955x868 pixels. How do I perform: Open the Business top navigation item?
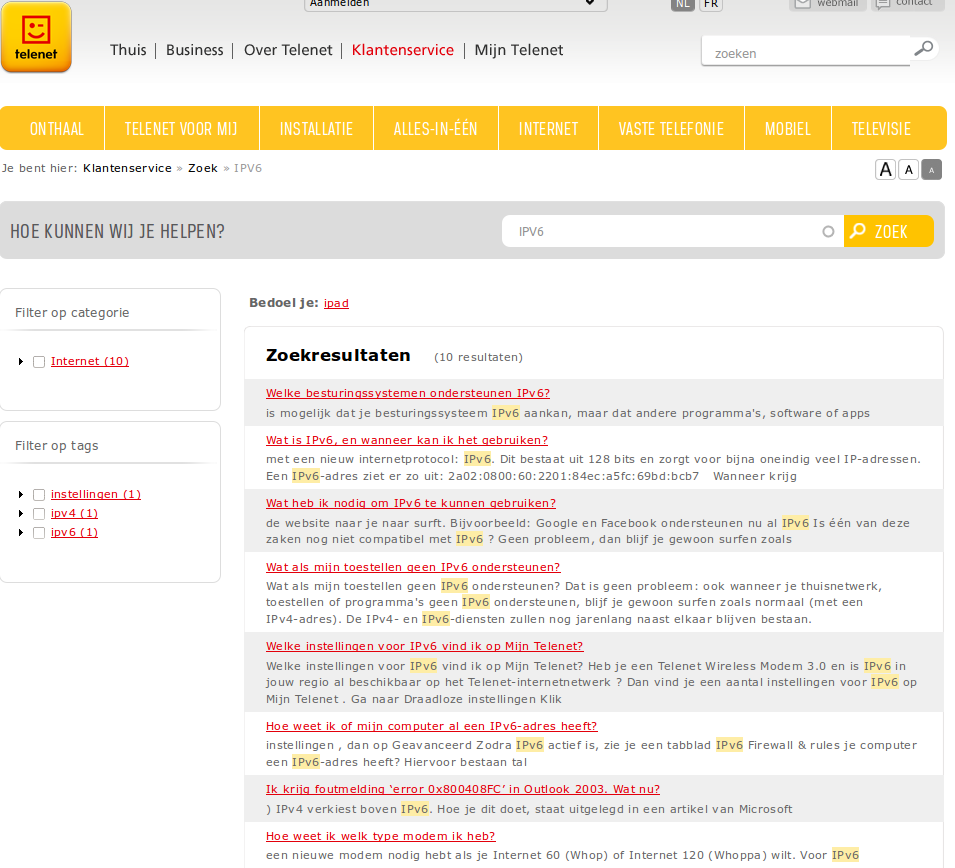tap(194, 50)
